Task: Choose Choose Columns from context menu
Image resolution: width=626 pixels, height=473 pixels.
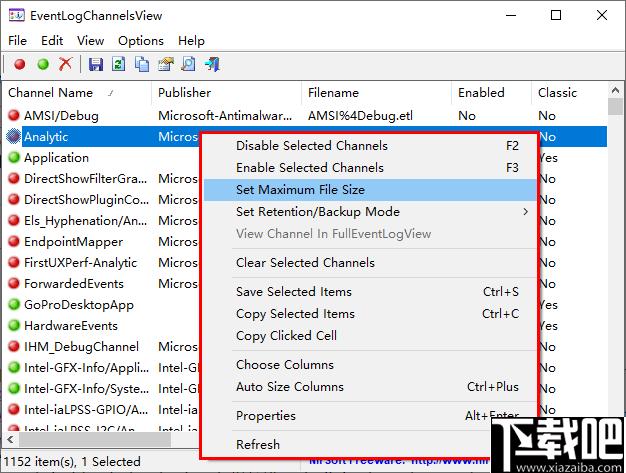Action: coord(370,365)
